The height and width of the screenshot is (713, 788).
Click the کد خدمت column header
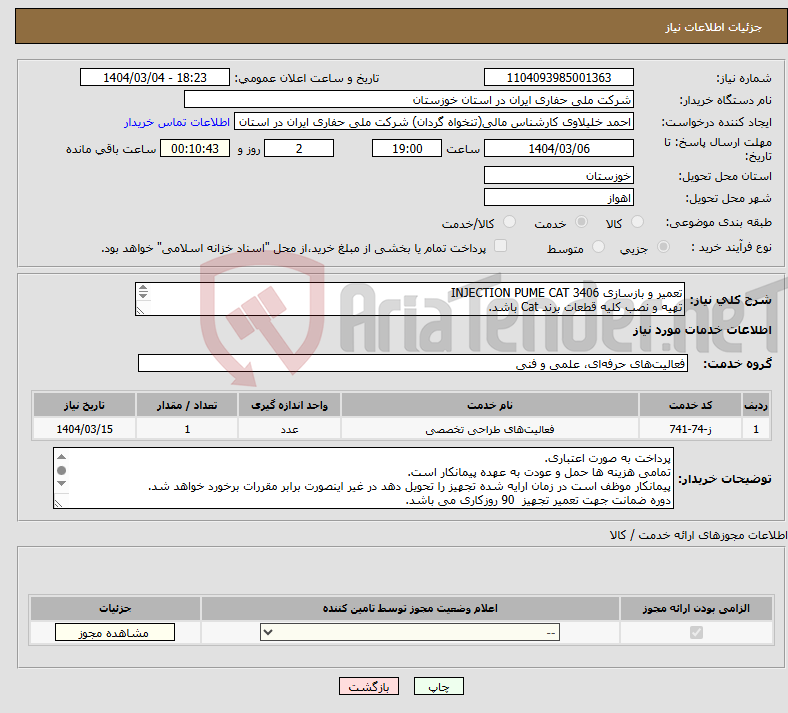point(690,405)
